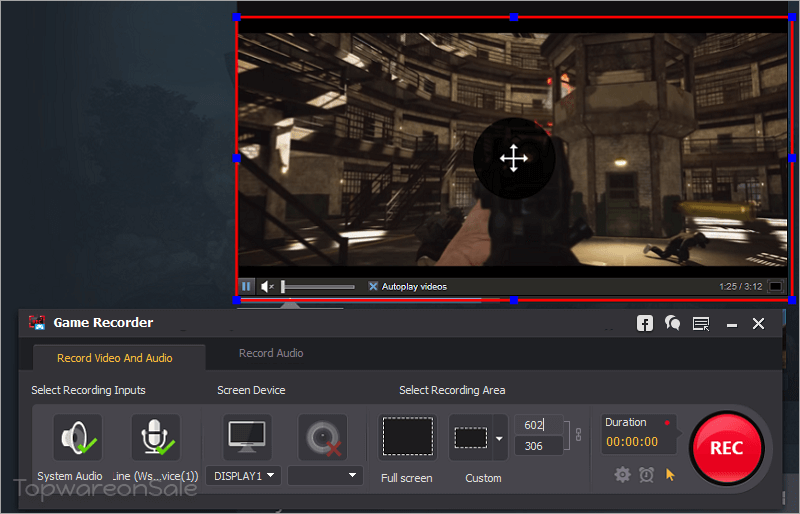The height and width of the screenshot is (514, 800).
Task: Expand the Custom area size dropdown arrow
Action: [499, 438]
